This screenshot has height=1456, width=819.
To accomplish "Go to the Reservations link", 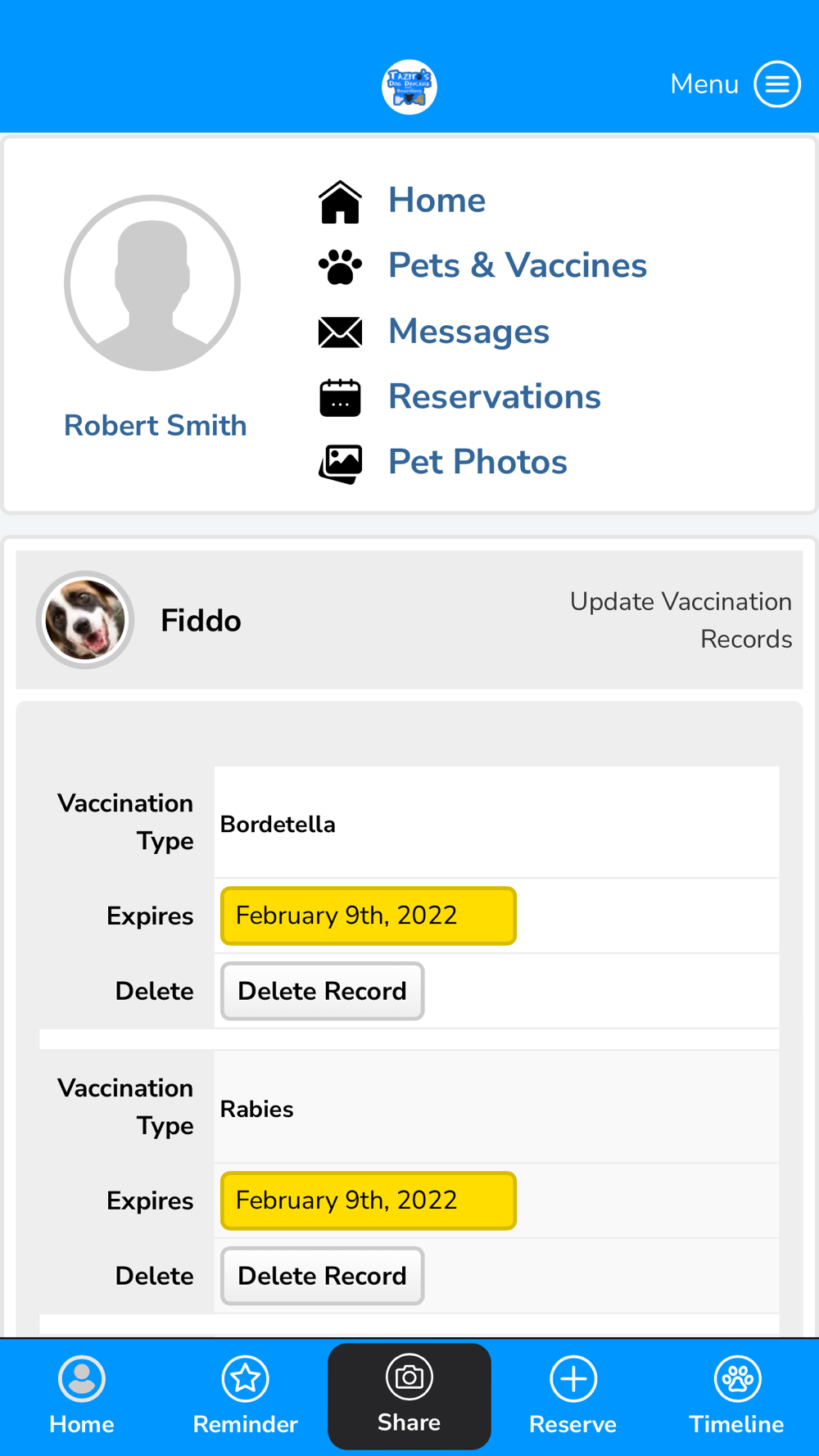I will point(494,396).
